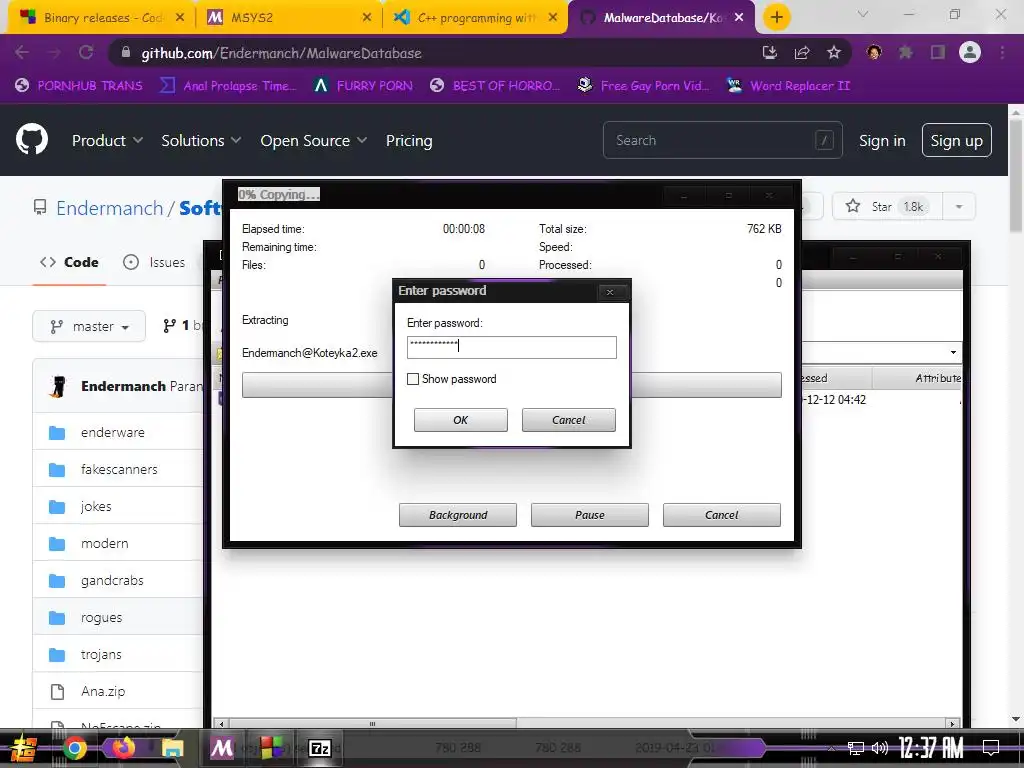Click the Endermanch commit author avatar
The width and height of the screenshot is (1024, 768).
click(x=57, y=386)
